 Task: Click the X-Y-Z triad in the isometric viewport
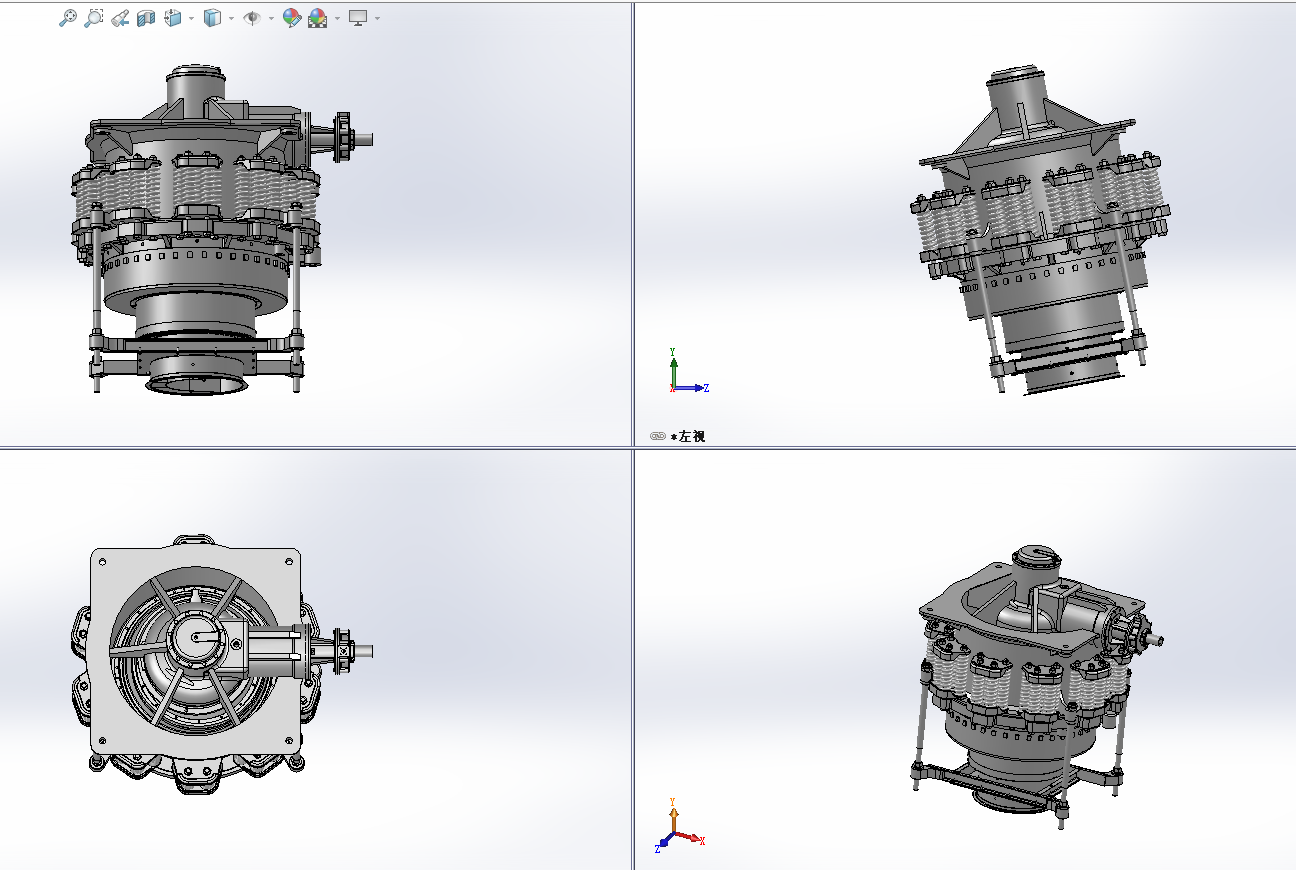coord(679,826)
